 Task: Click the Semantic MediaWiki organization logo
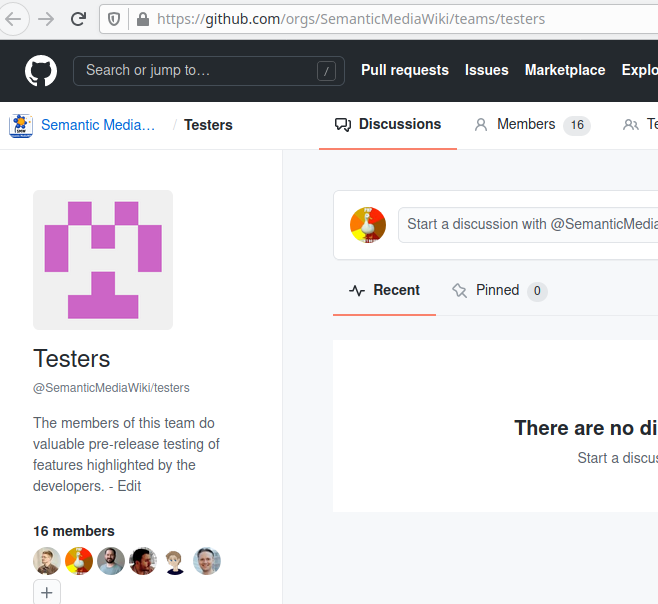(x=21, y=126)
